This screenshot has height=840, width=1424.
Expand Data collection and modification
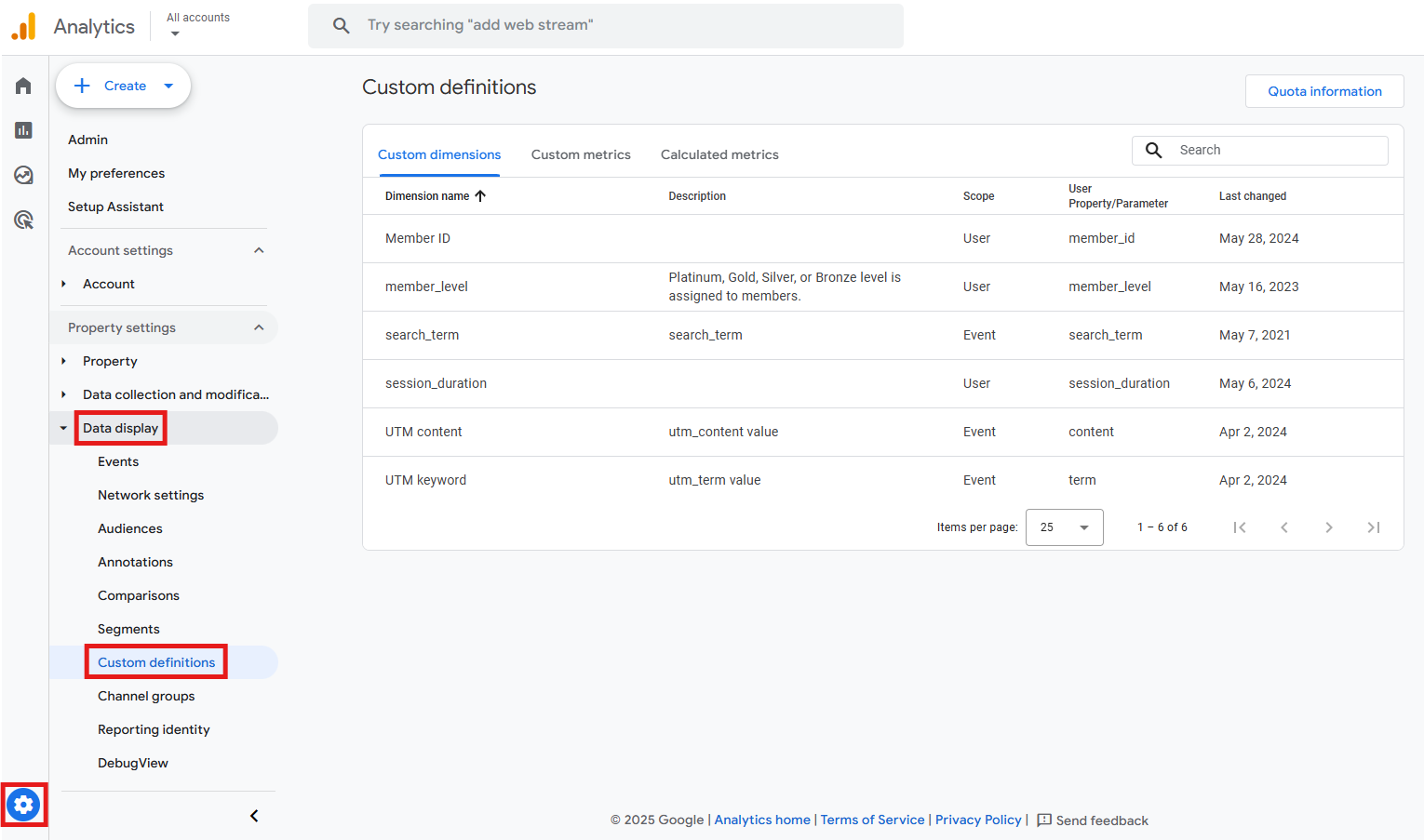(63, 394)
